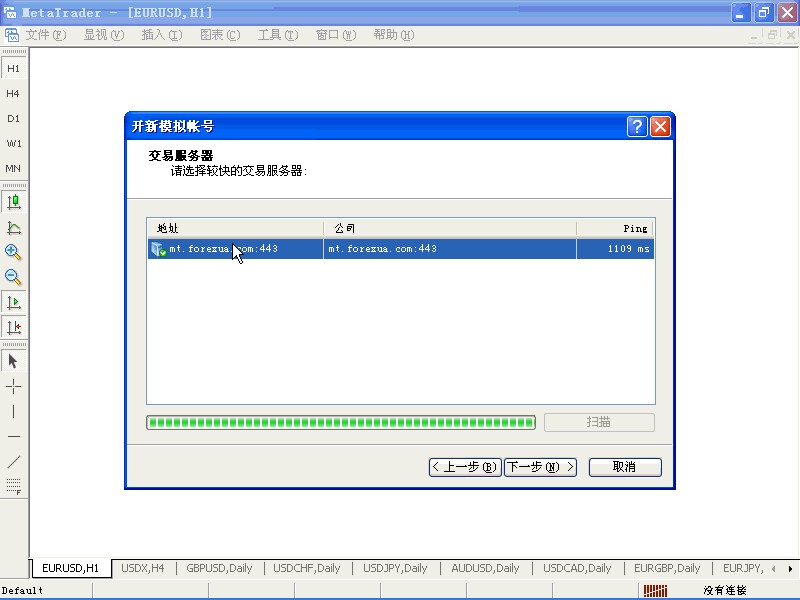
Task: Select the vertical line drawing tool
Action: 13,411
